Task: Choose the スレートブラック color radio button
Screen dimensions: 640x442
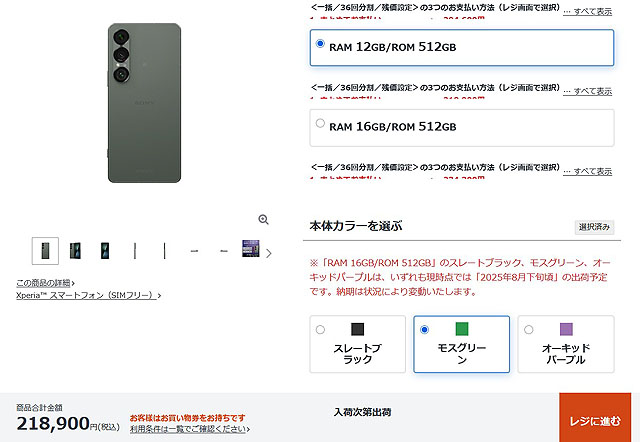Action: click(320, 329)
